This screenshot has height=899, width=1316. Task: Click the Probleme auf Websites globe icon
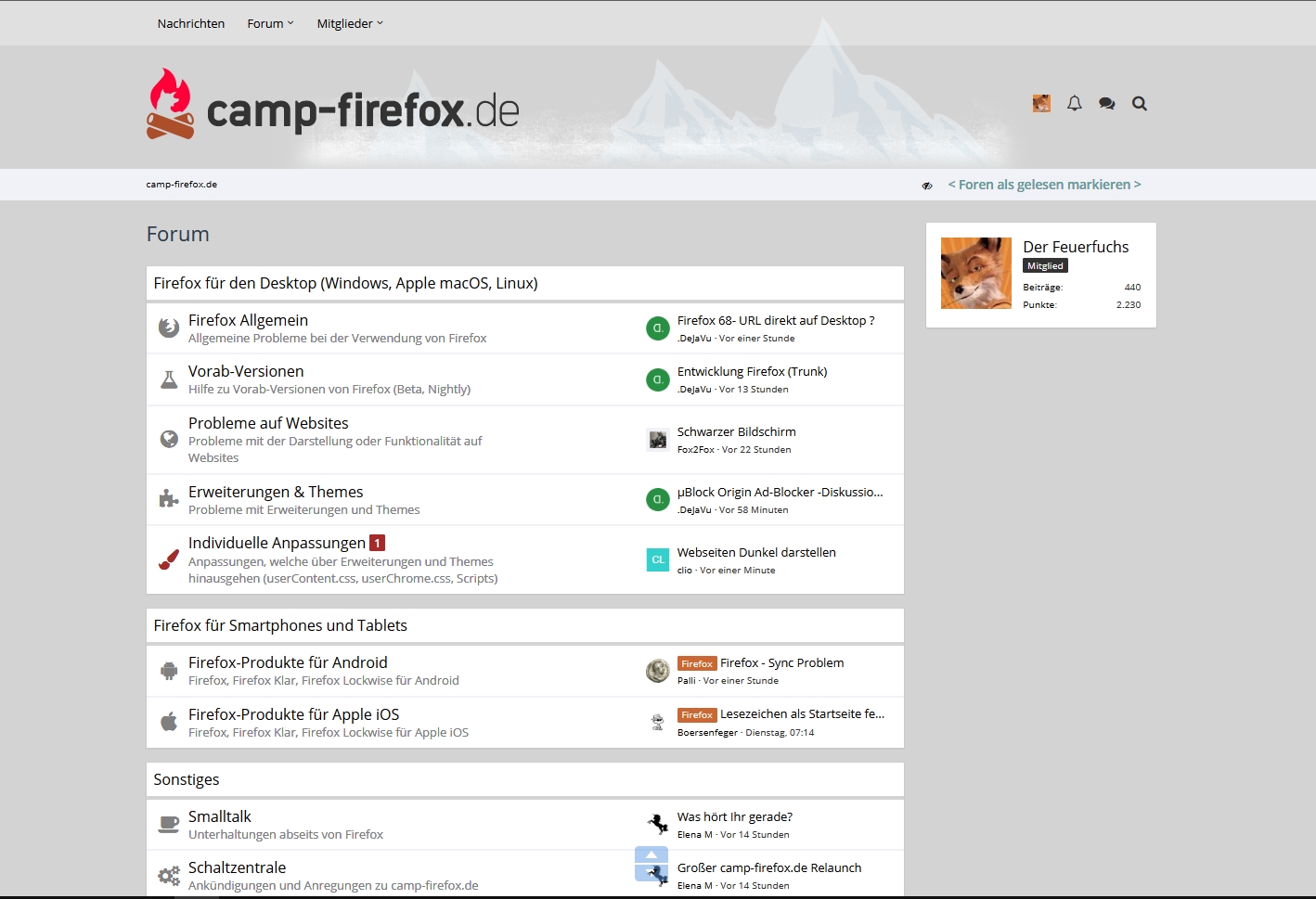coord(168,439)
